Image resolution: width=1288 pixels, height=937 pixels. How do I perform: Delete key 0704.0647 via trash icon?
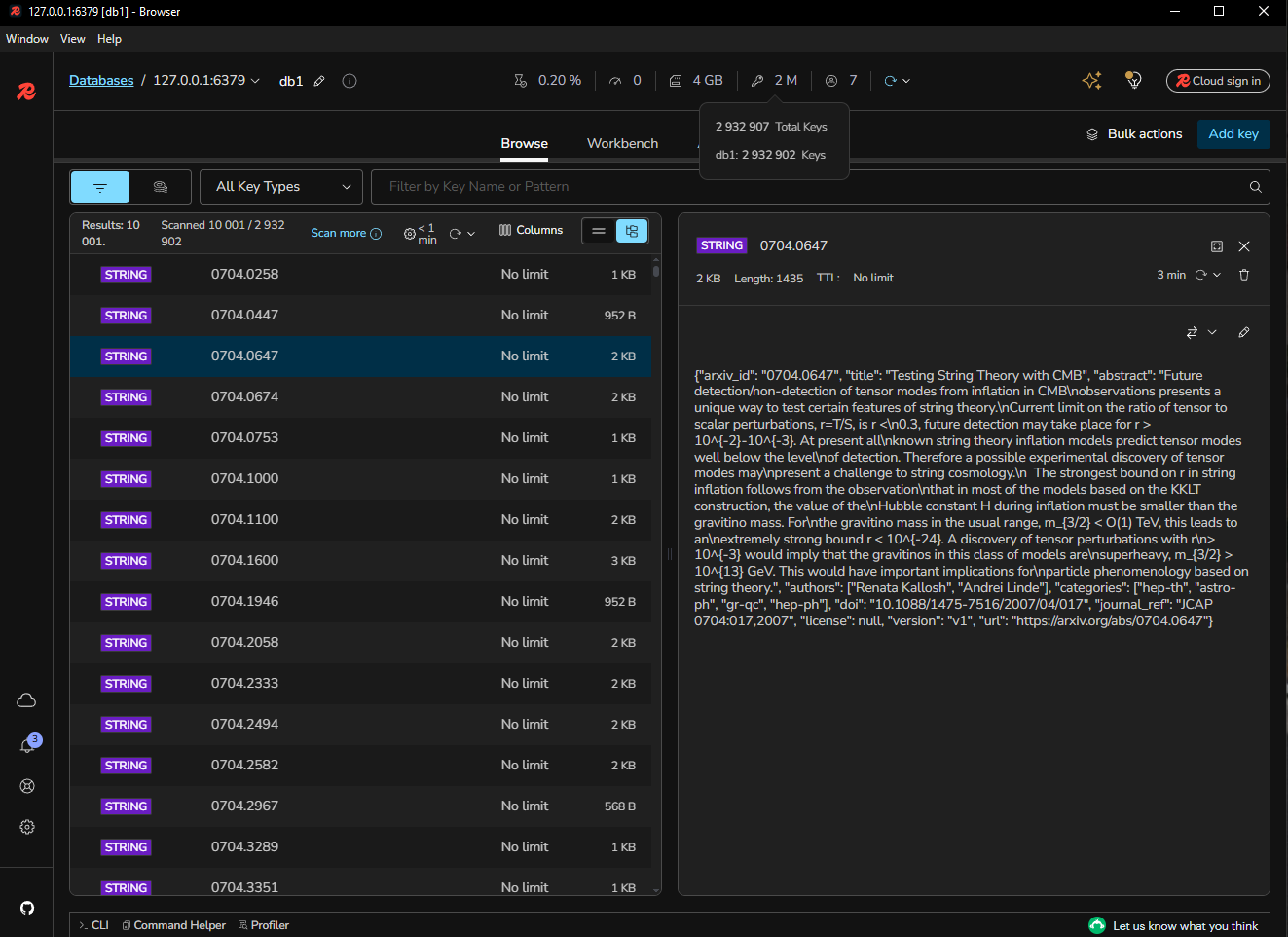click(1243, 275)
